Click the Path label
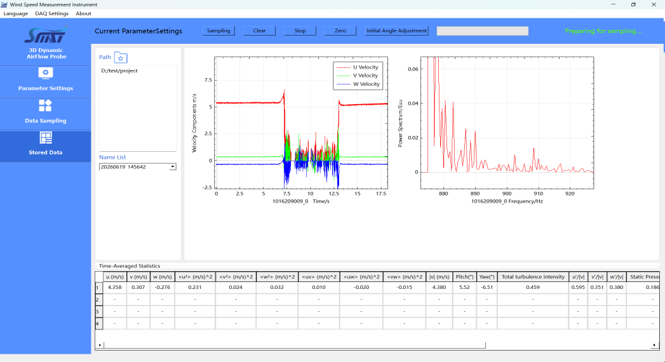The image size is (665, 362). pyautogui.click(x=105, y=57)
